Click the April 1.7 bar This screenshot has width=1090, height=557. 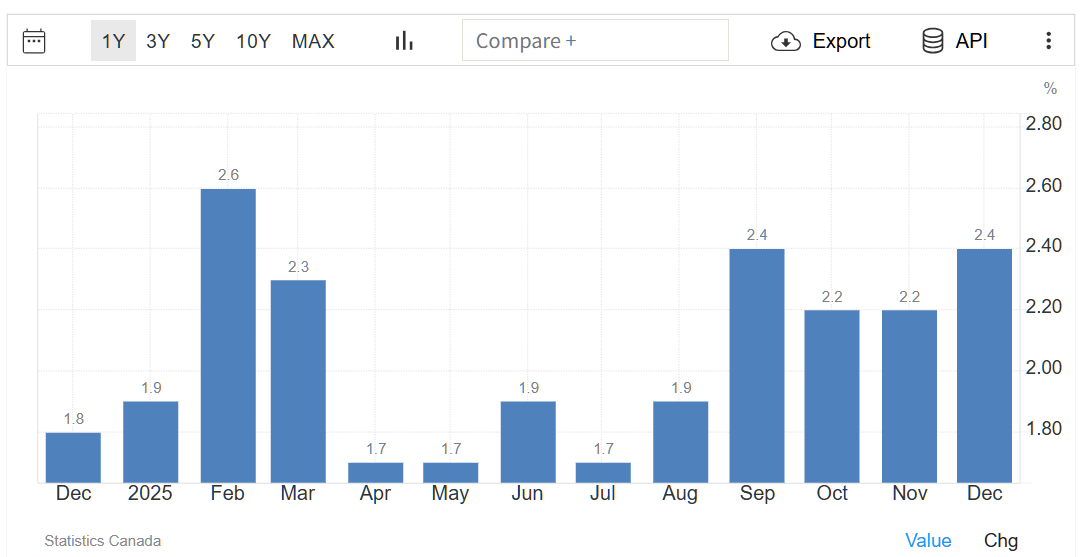[376, 472]
